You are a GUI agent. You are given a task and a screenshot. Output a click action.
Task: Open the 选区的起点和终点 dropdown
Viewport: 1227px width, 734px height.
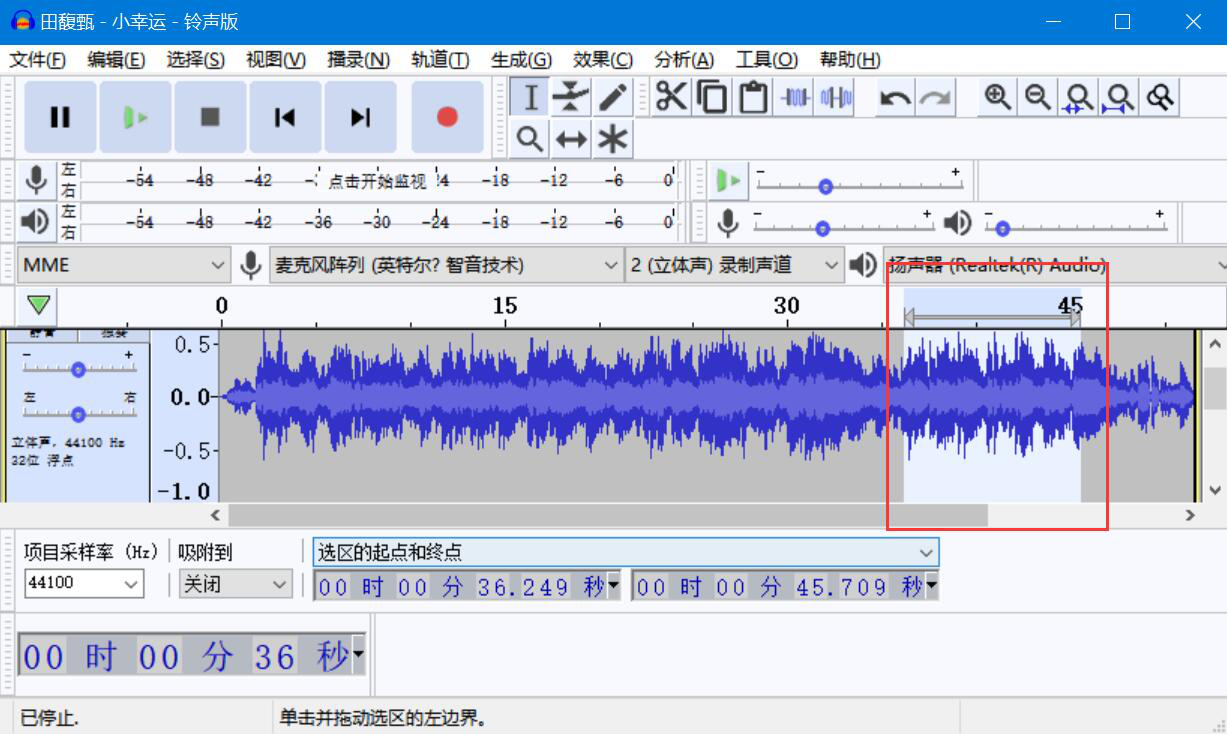(626, 552)
